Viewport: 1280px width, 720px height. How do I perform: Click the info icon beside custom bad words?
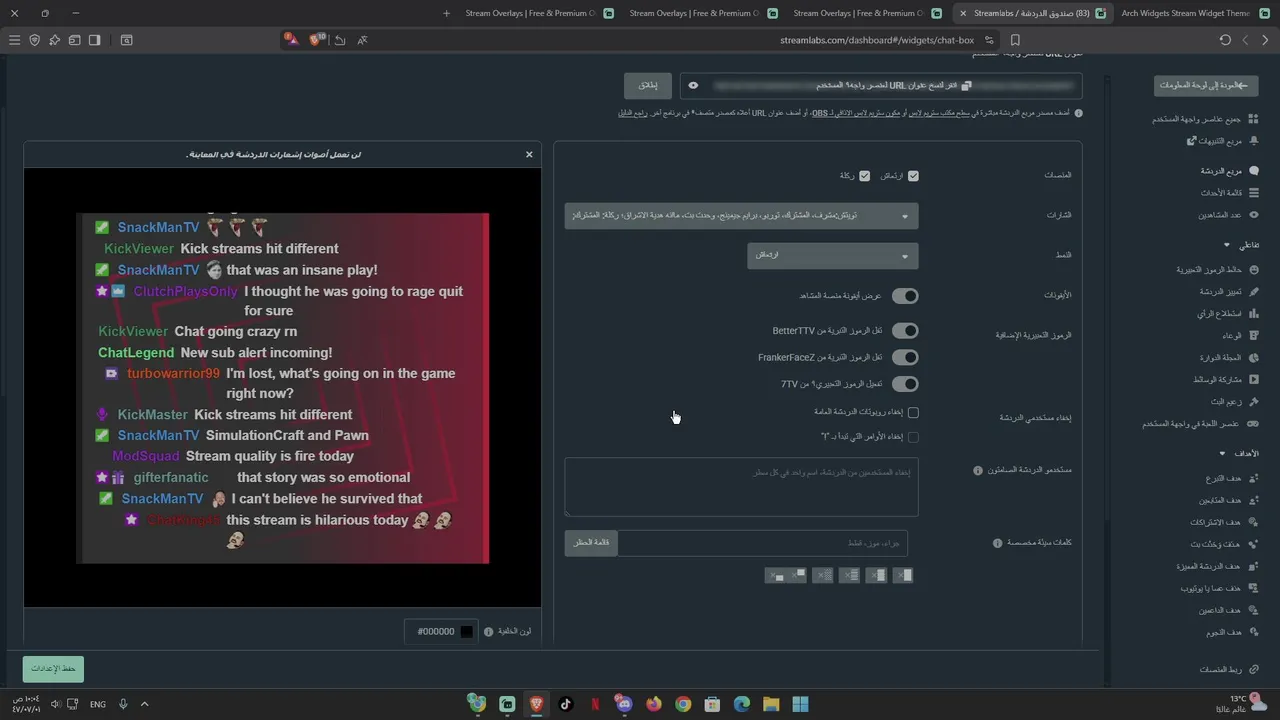[997, 543]
